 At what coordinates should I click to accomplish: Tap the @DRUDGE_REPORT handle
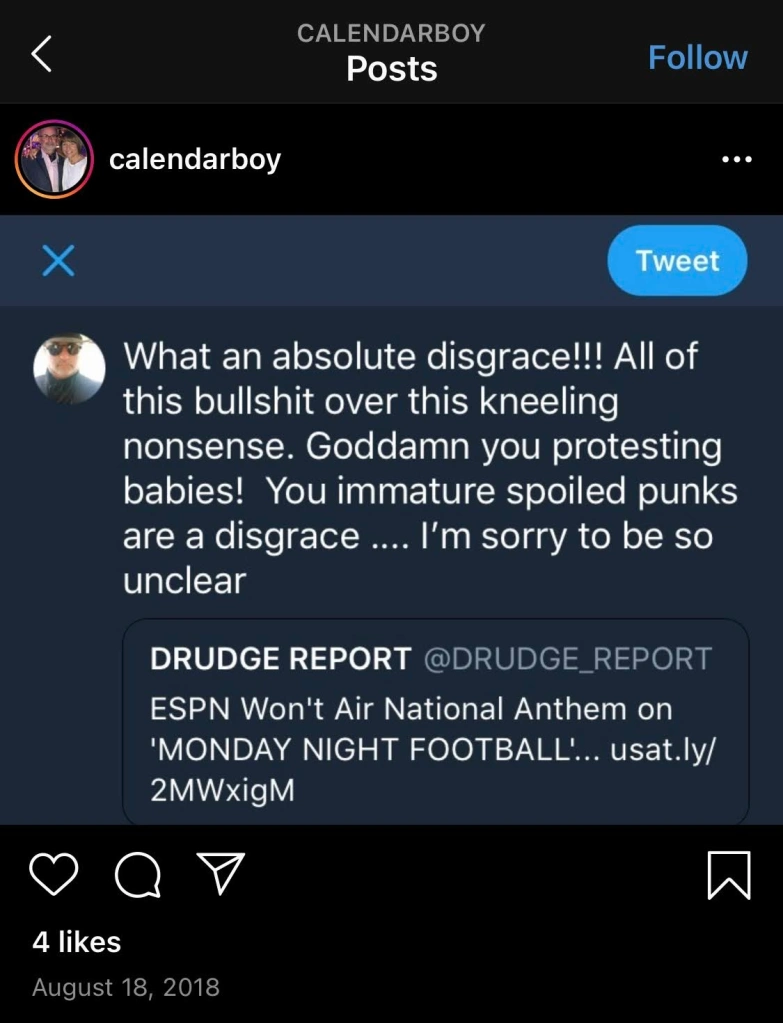[x=567, y=659]
